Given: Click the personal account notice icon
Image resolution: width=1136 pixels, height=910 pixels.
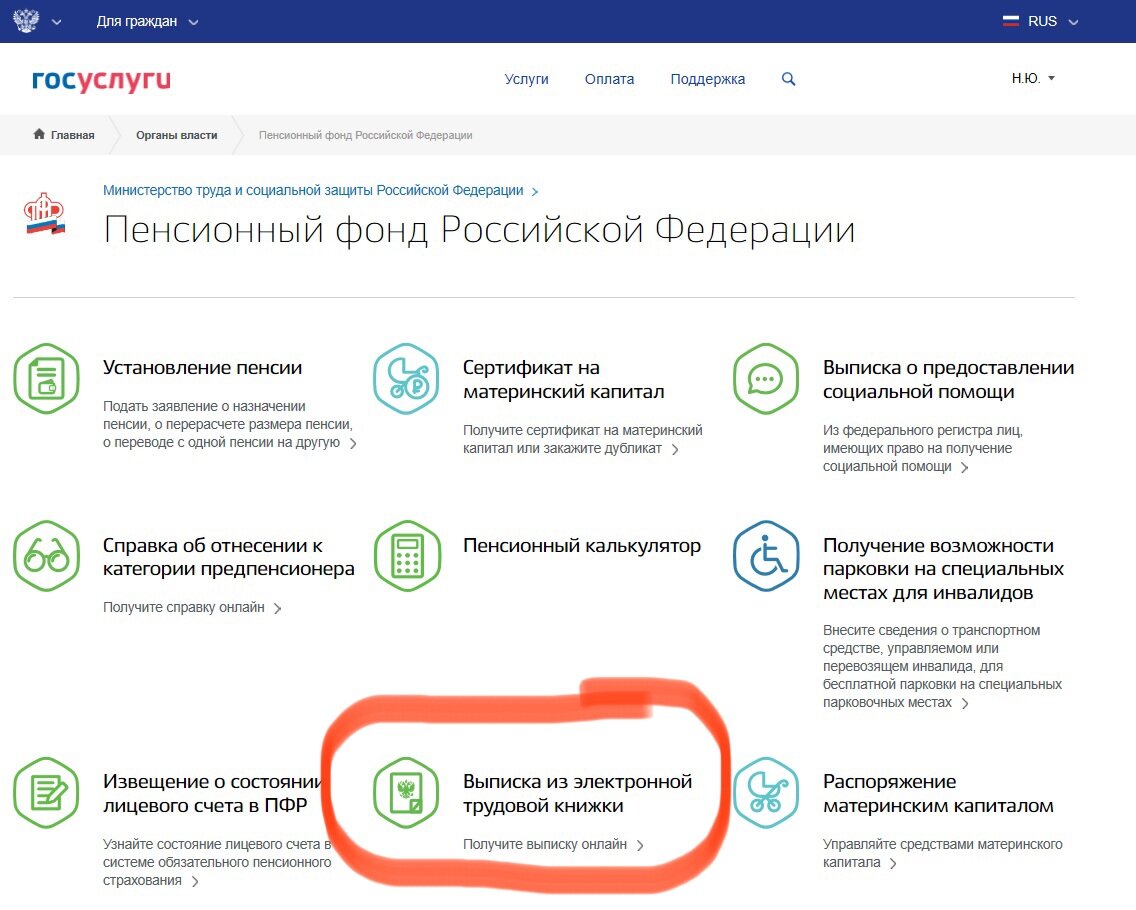Looking at the screenshot, I should click(46, 793).
